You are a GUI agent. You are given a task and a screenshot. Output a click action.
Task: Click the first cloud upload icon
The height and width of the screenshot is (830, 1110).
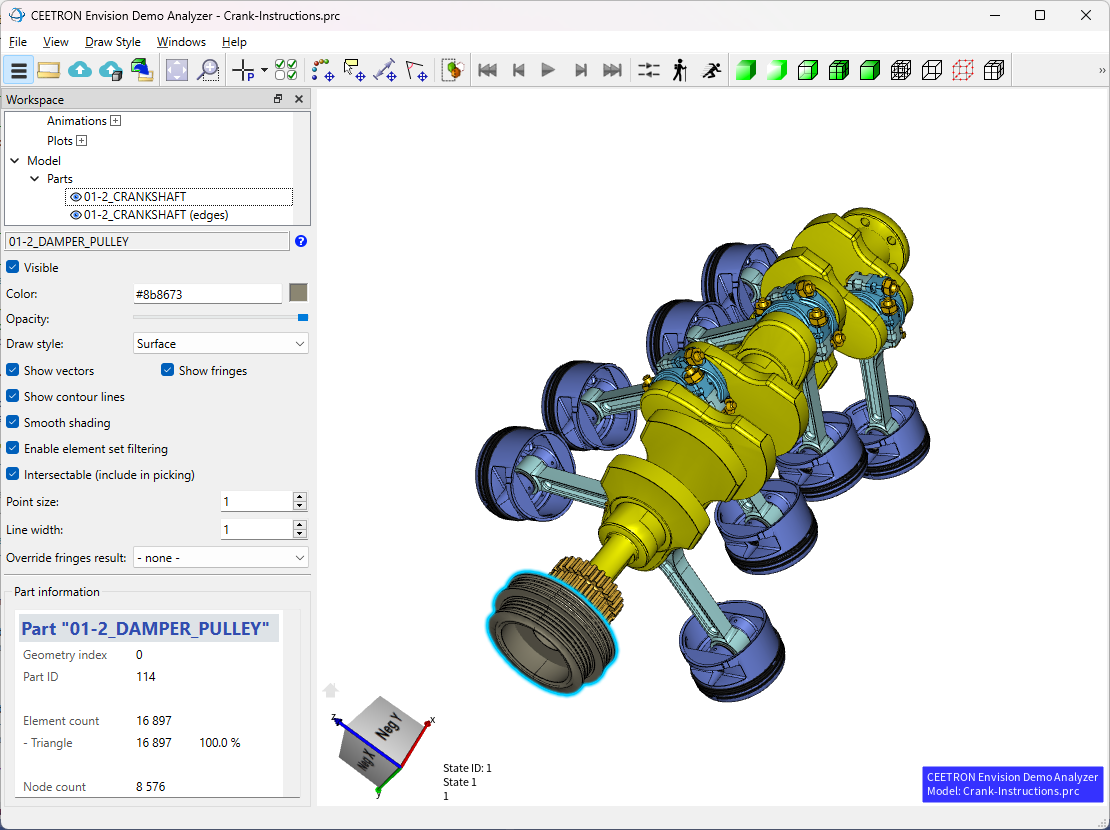coord(80,70)
